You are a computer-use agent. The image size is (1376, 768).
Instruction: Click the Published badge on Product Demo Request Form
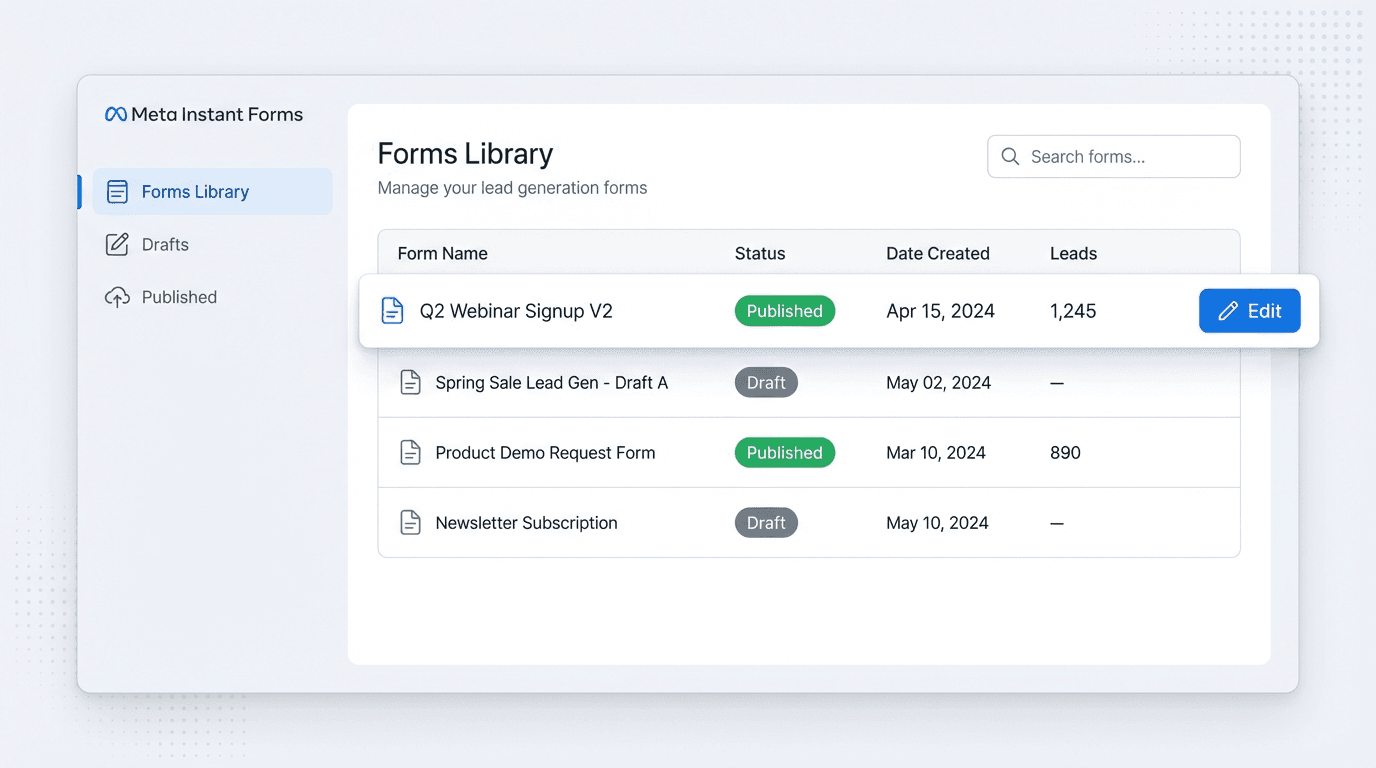tap(784, 452)
